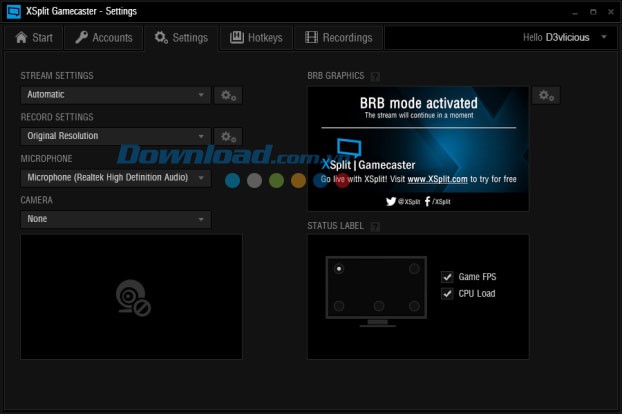Click the BRB Graphics help icon
This screenshot has width=622, height=414.
[375, 76]
